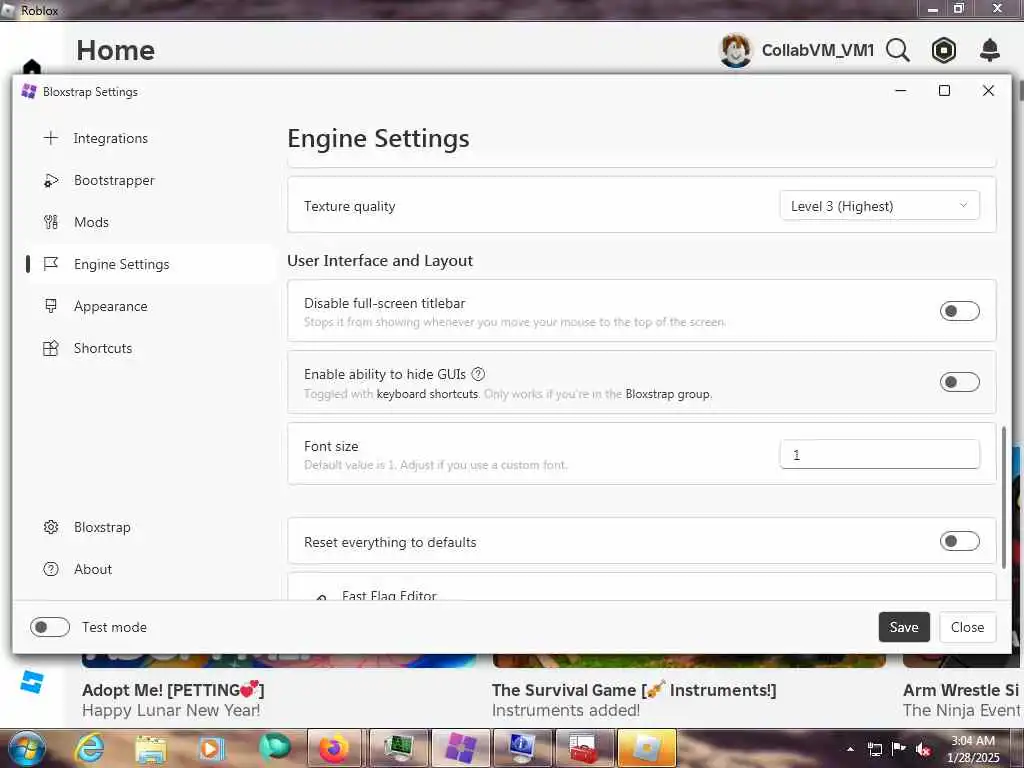The width and height of the screenshot is (1024, 768).
Task: Click the plus icon beside Integrations
Action: (50, 138)
